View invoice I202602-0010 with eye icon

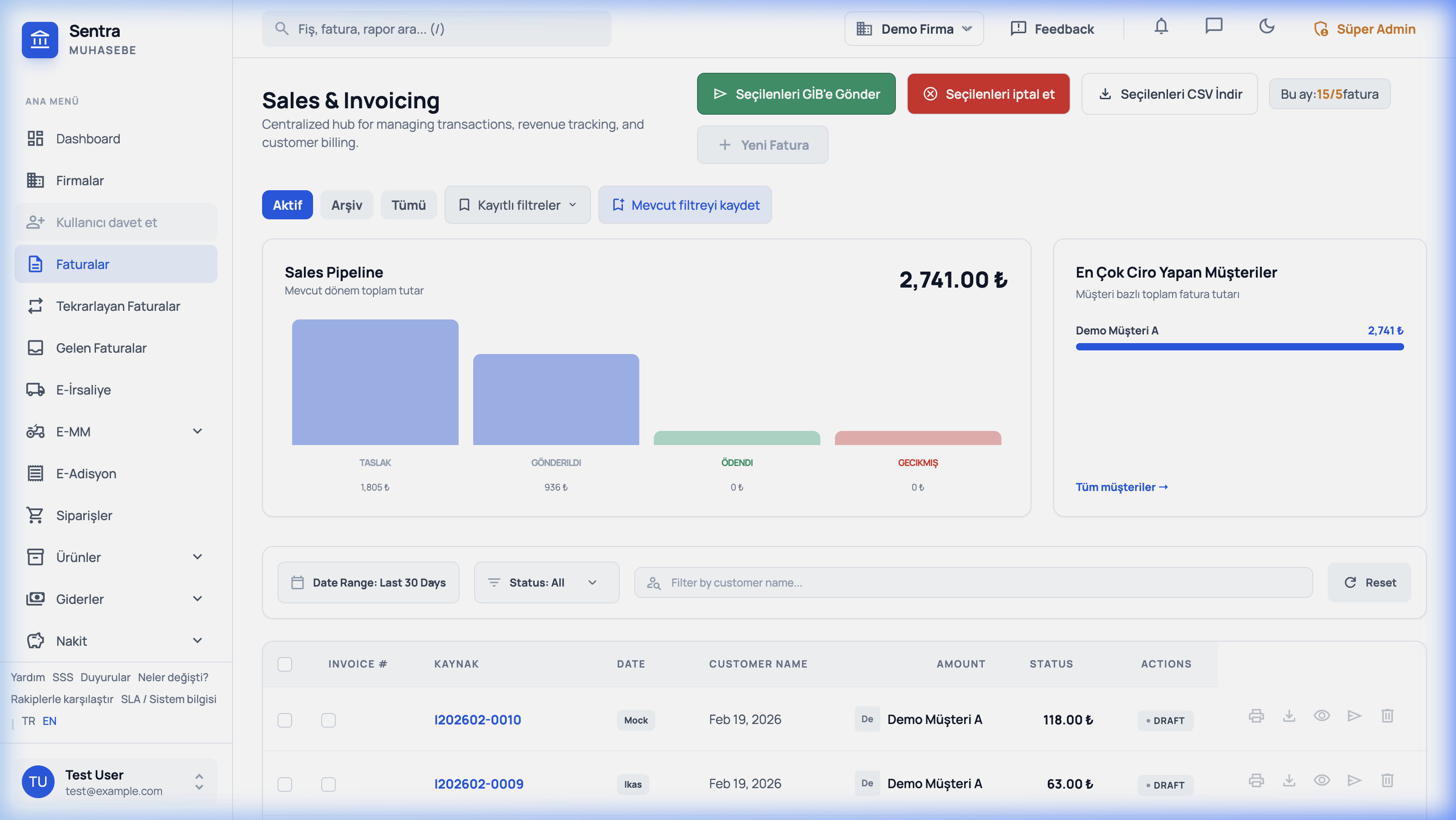1321,716
